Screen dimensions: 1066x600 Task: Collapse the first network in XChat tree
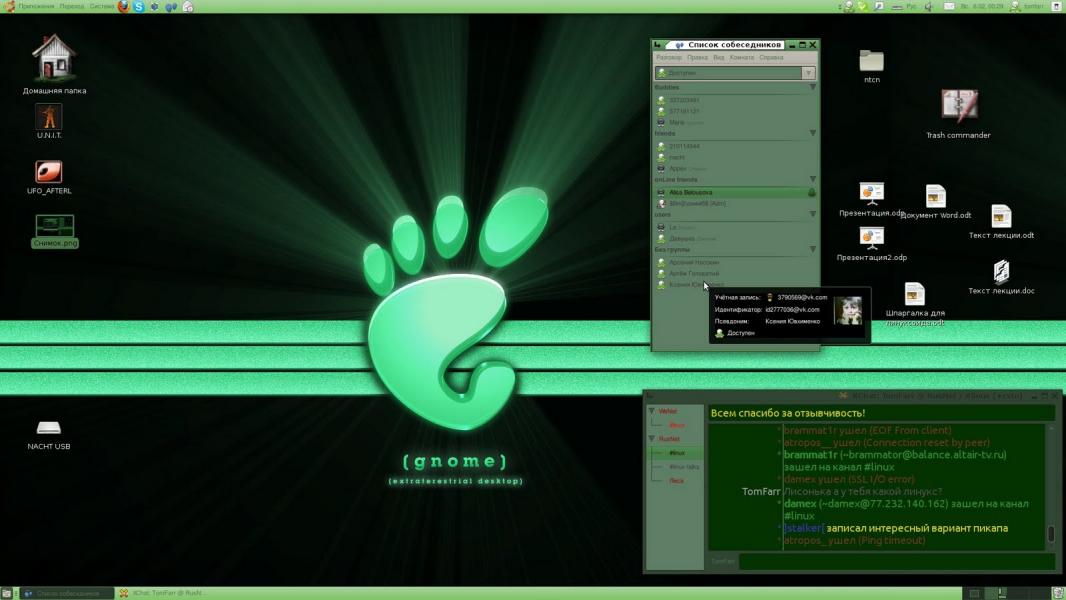[651, 411]
